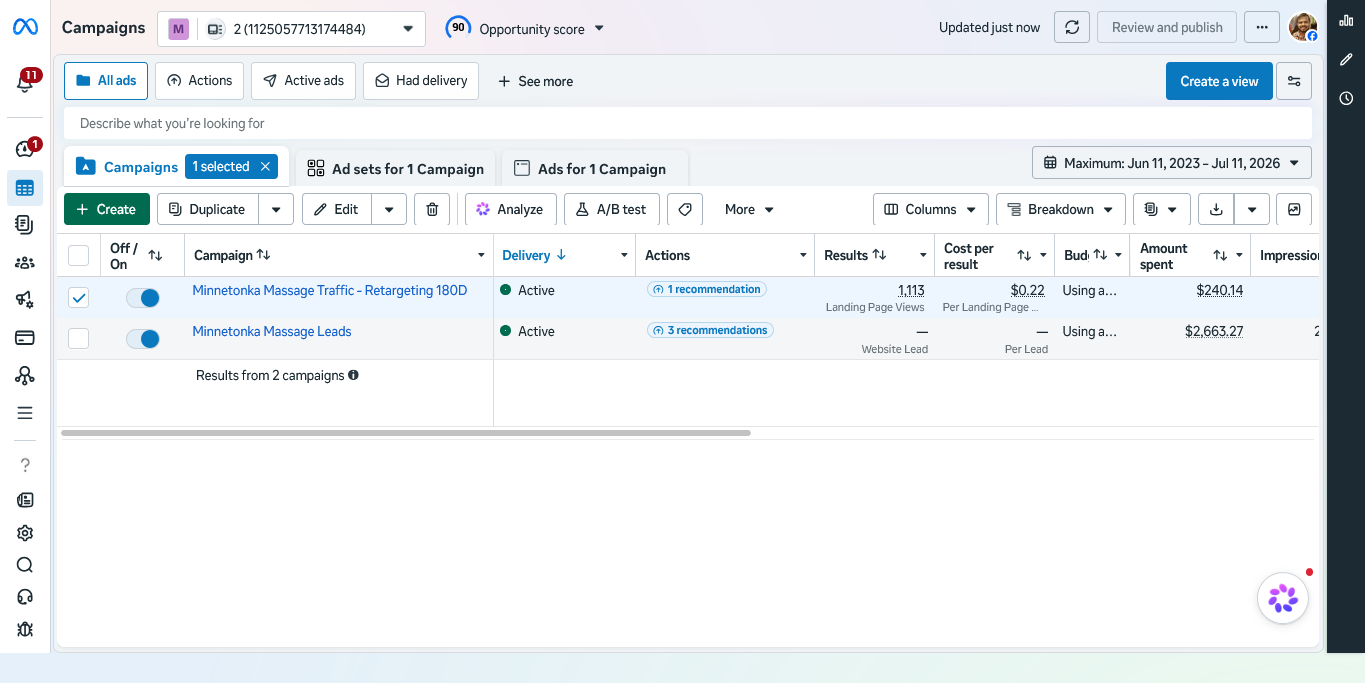Open the Breakdown dropdown
This screenshot has width=1365, height=683.
tap(1061, 209)
